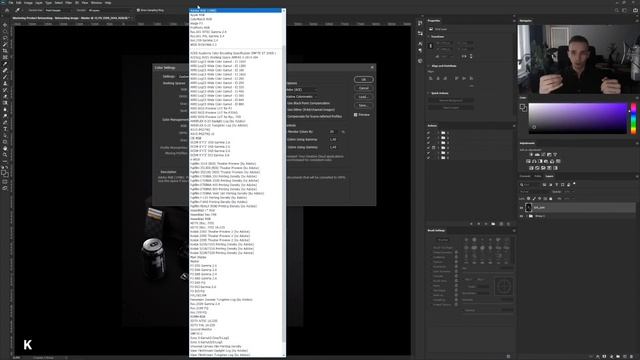Open the File menu
This screenshot has width=640, height=360.
[11, 2]
